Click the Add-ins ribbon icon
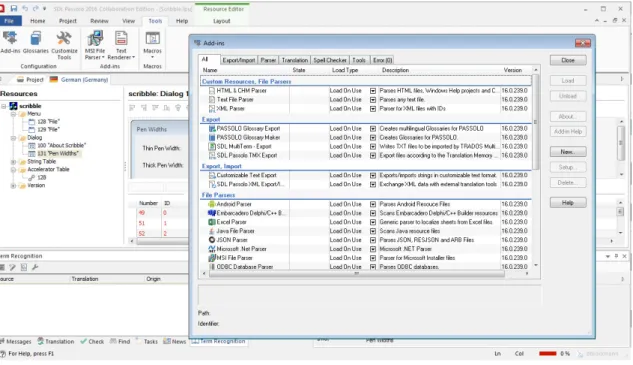Viewport: 633px width, 365px height. click(10, 38)
